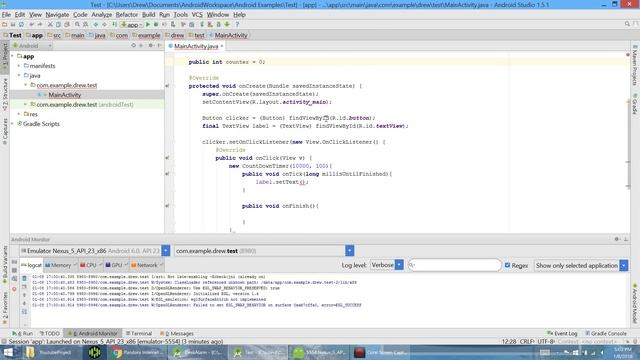Select MainActivity in the project tree
The height and width of the screenshot is (360, 640).
pyautogui.click(x=64, y=95)
